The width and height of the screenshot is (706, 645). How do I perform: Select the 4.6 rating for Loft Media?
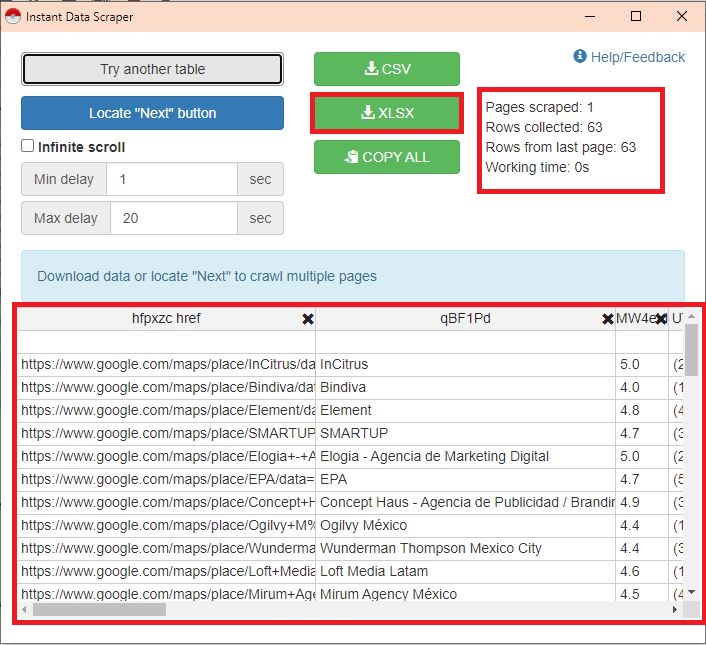point(642,571)
